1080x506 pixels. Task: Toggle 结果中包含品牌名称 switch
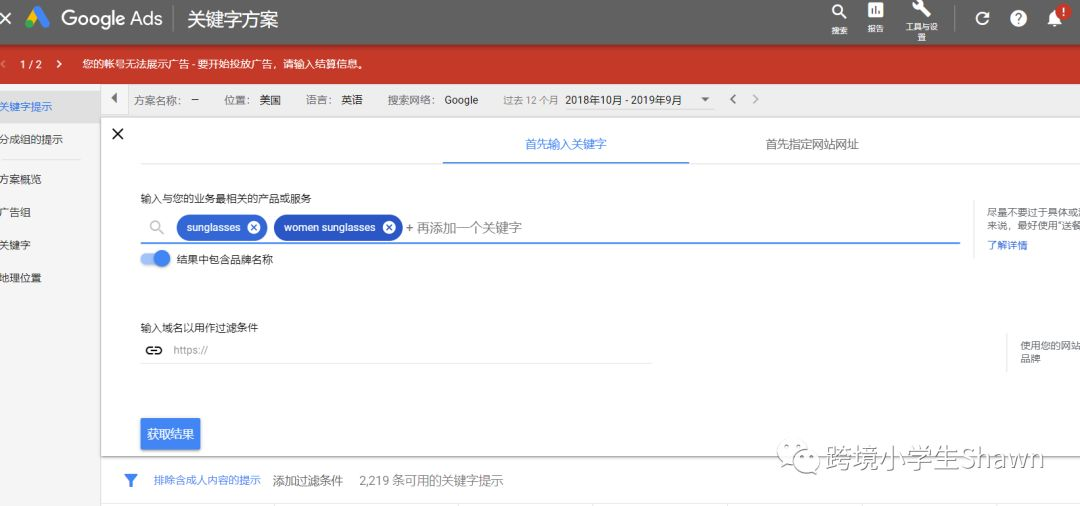(156, 259)
